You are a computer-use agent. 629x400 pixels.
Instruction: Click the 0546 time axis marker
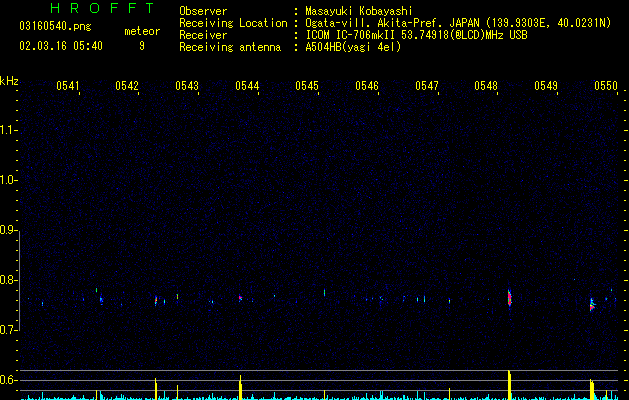pos(367,86)
